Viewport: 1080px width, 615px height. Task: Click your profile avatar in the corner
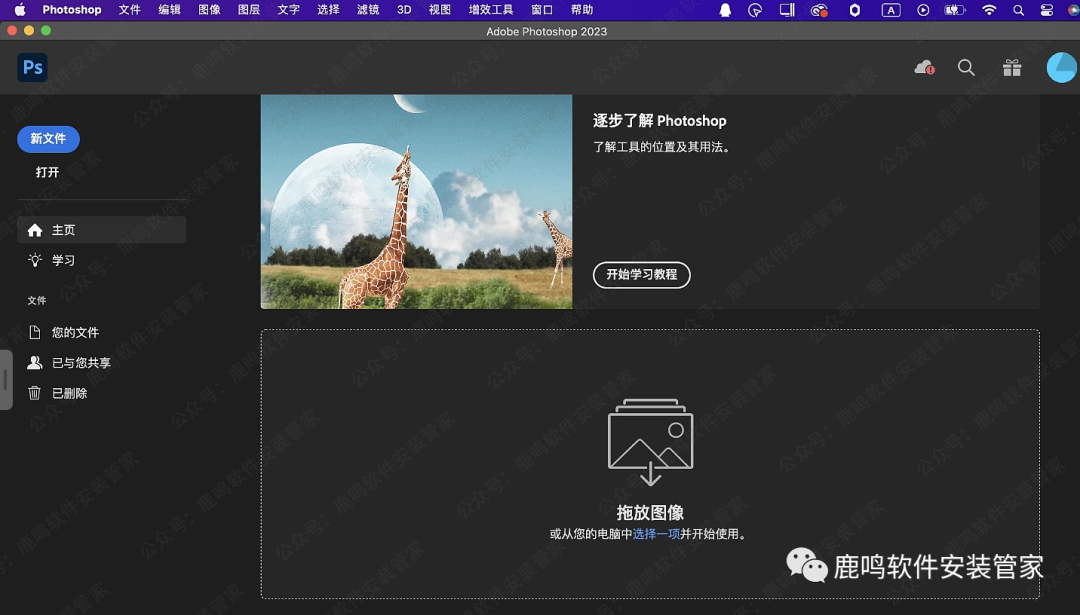tap(1060, 67)
